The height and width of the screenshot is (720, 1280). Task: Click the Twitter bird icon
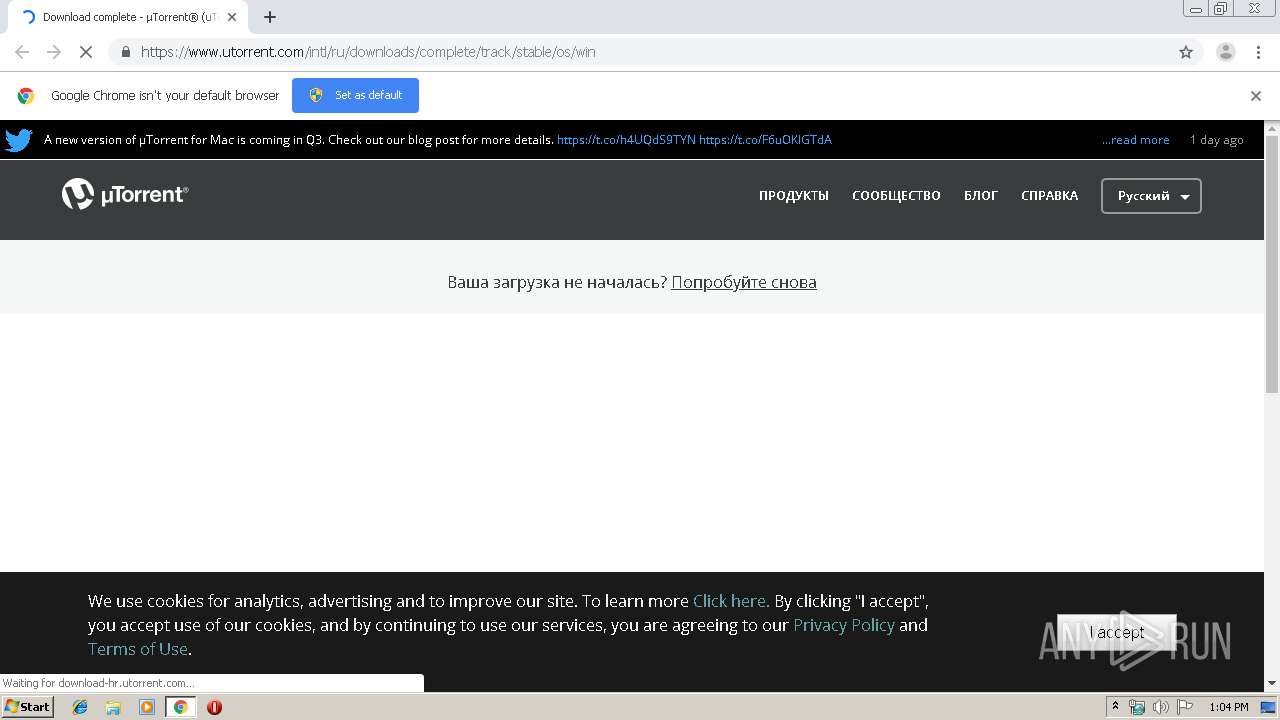(x=19, y=140)
